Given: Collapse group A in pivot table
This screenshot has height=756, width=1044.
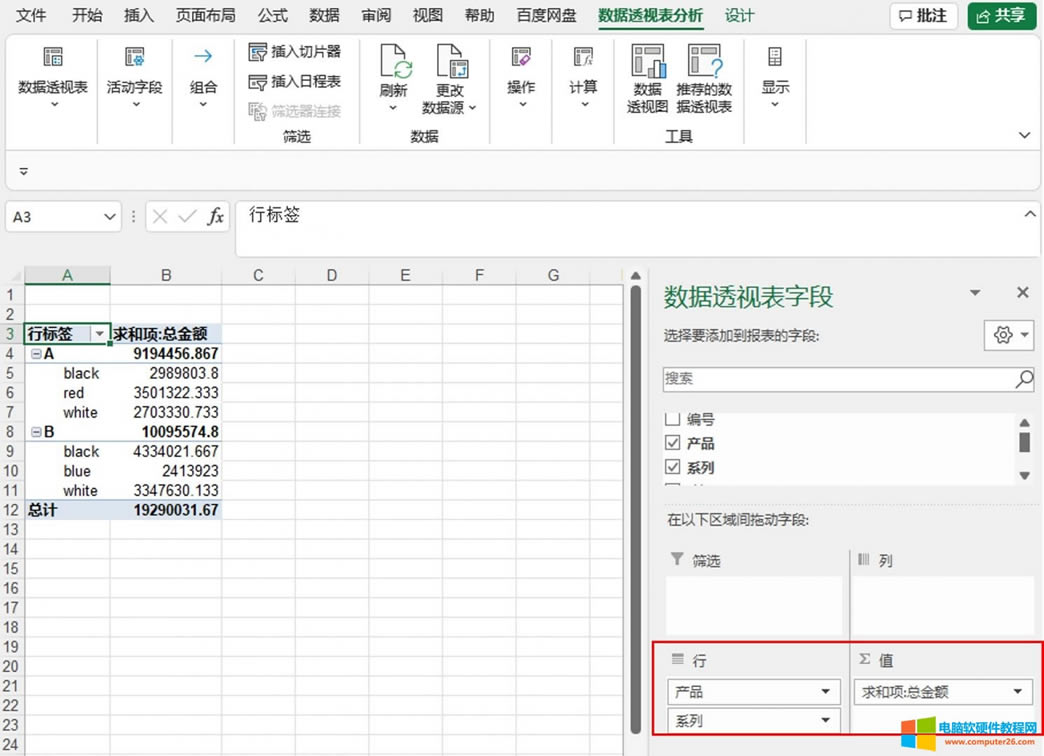Looking at the screenshot, I should coord(36,354).
